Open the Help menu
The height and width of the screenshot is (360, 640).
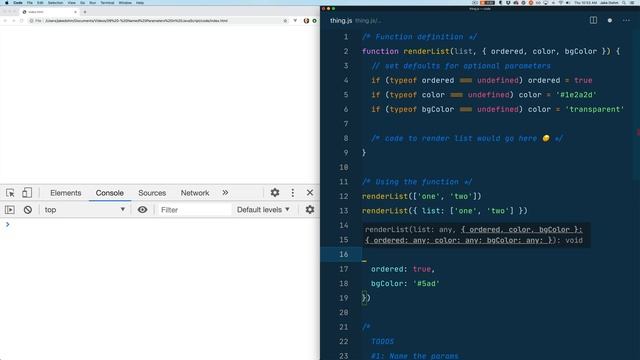140,3
